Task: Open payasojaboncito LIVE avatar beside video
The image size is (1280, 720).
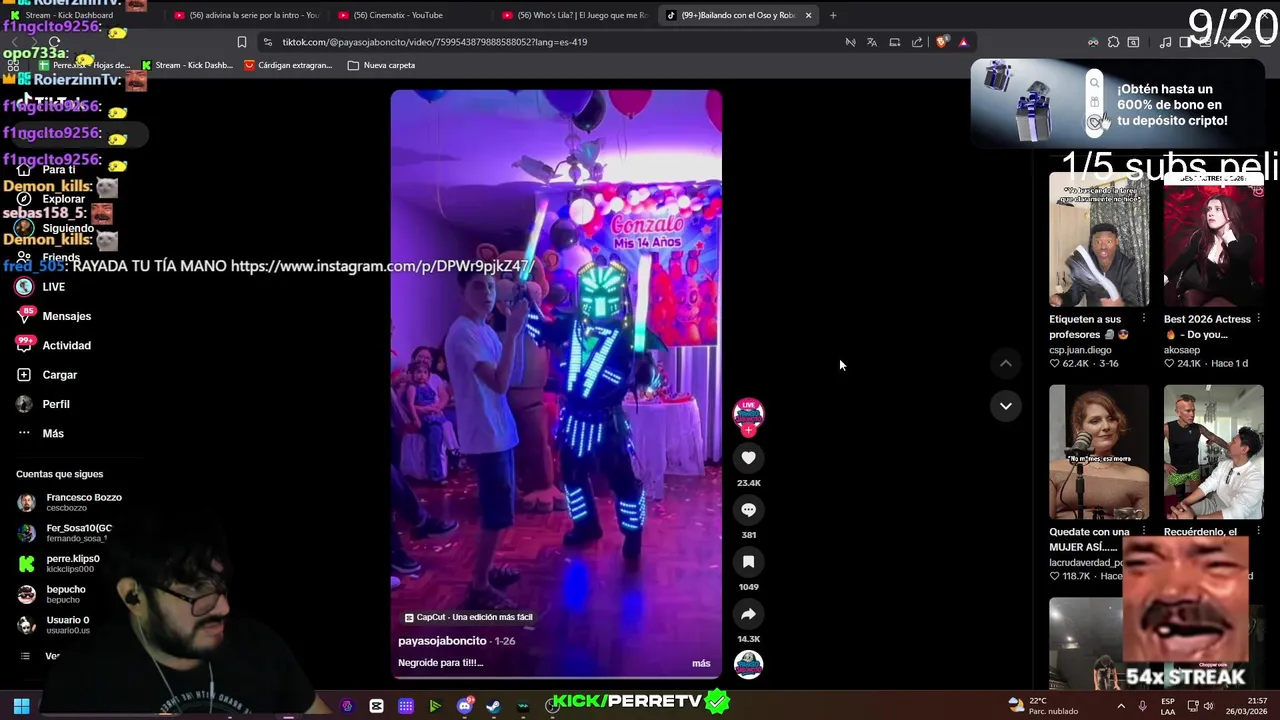Action: 748,415
